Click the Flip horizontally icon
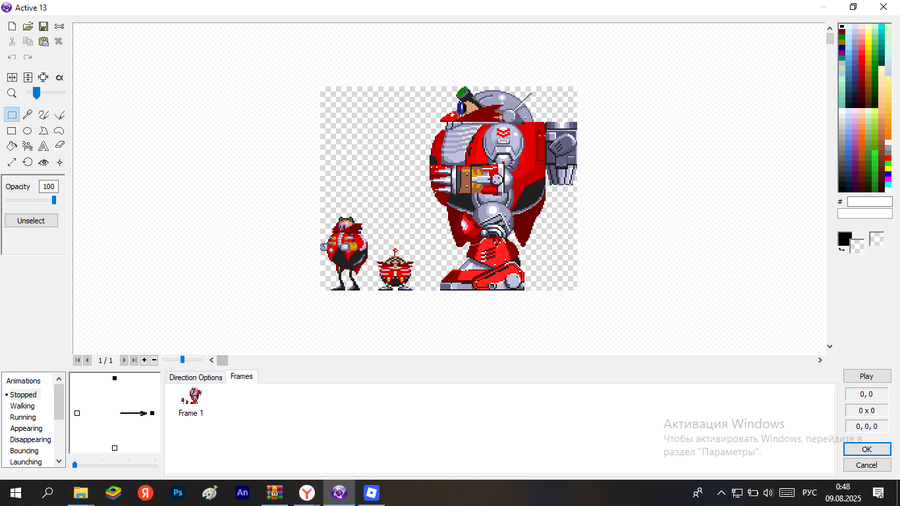The image size is (900, 506). [11, 77]
